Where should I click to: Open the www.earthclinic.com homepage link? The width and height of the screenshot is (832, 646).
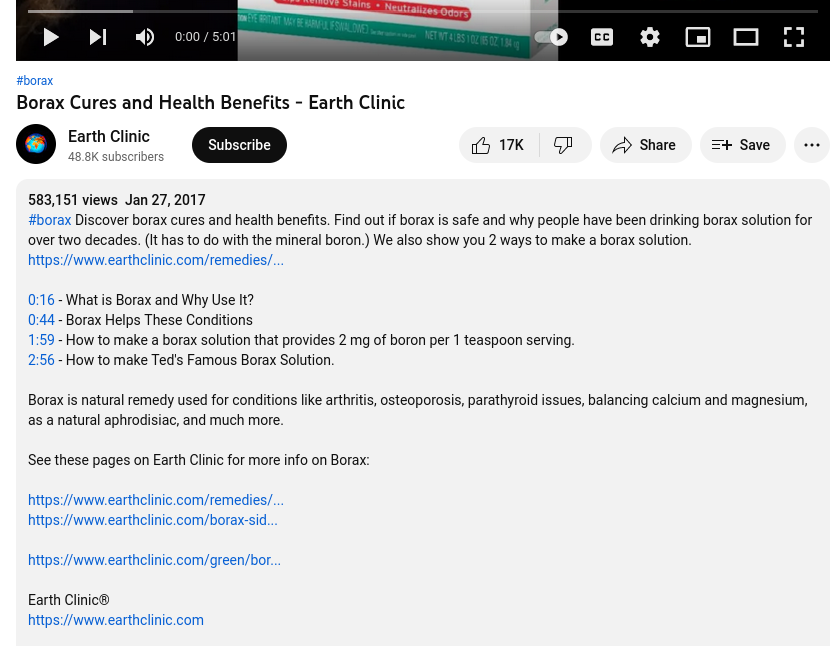116,620
